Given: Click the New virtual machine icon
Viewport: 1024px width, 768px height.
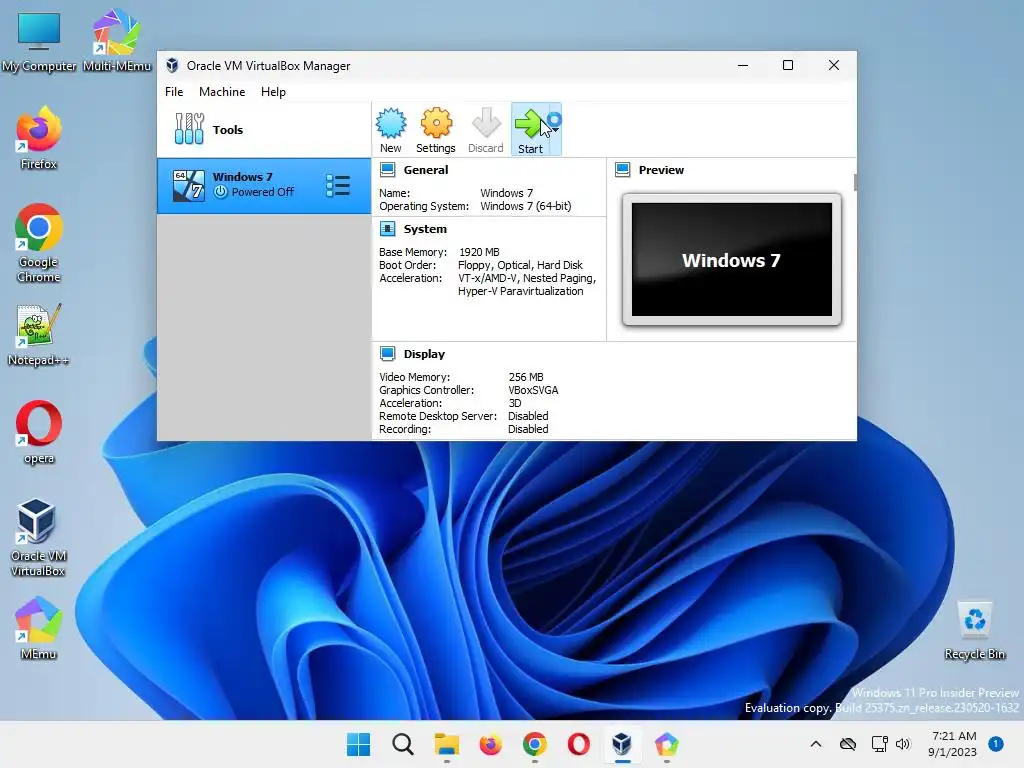Looking at the screenshot, I should coord(391,129).
